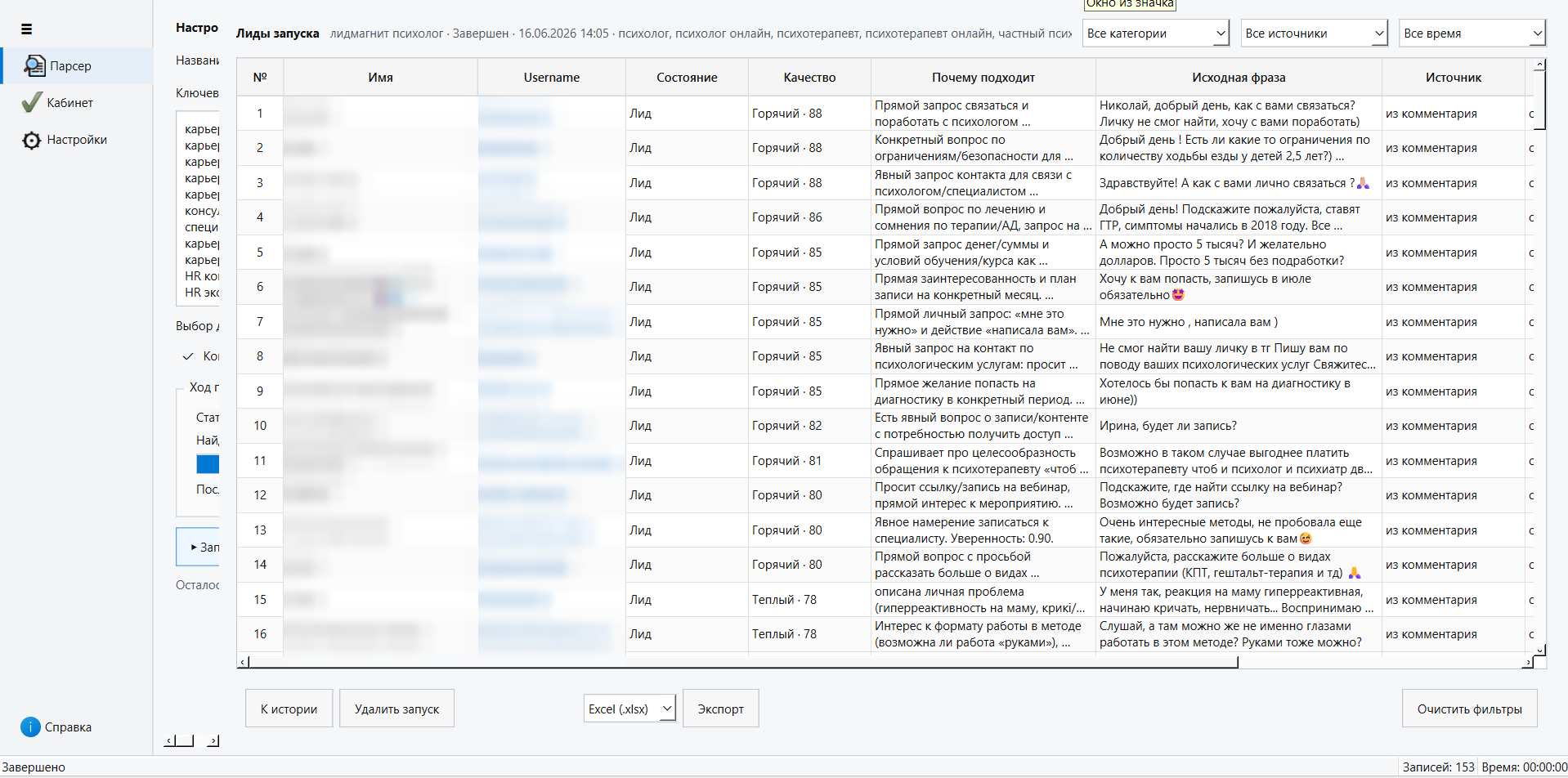
Task: Expand the Все категории dropdown
Action: point(1155,34)
